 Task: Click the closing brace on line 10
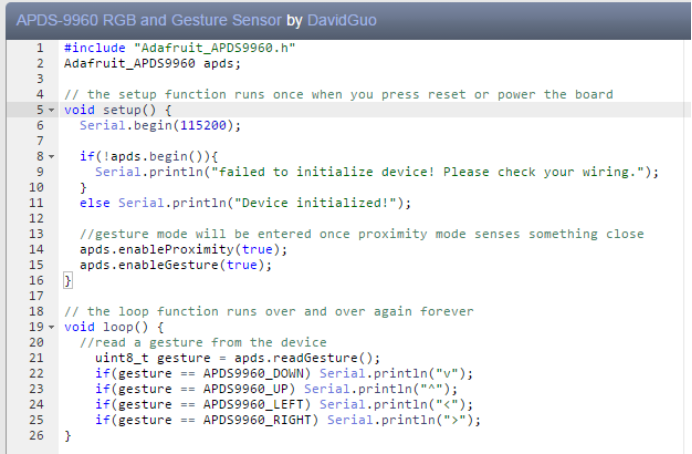83,188
